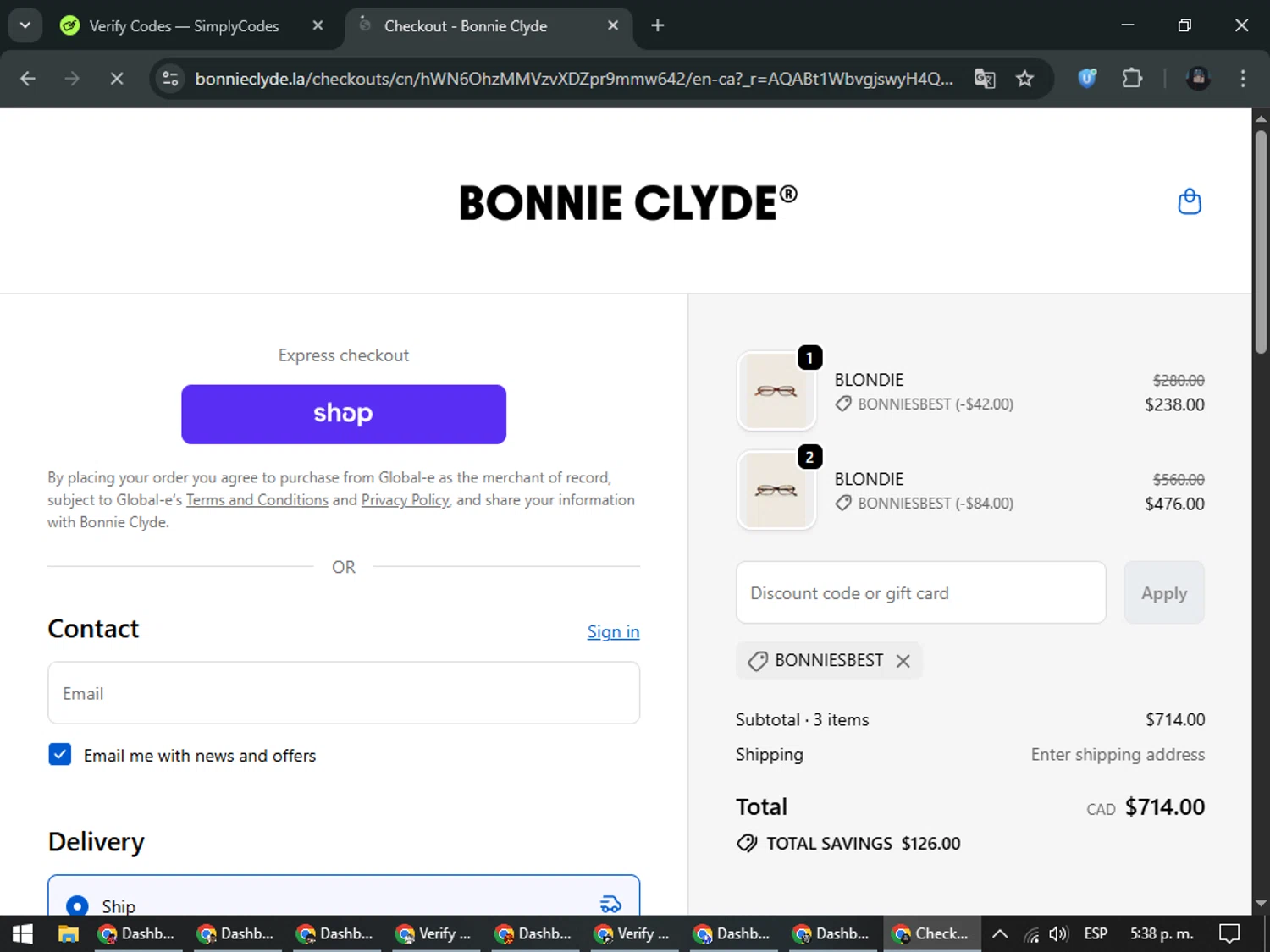Click the Total price $714.00

1165,806
